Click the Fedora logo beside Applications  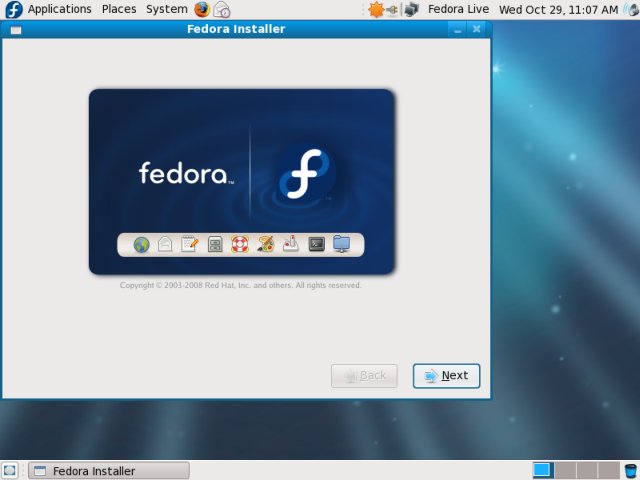[13, 9]
